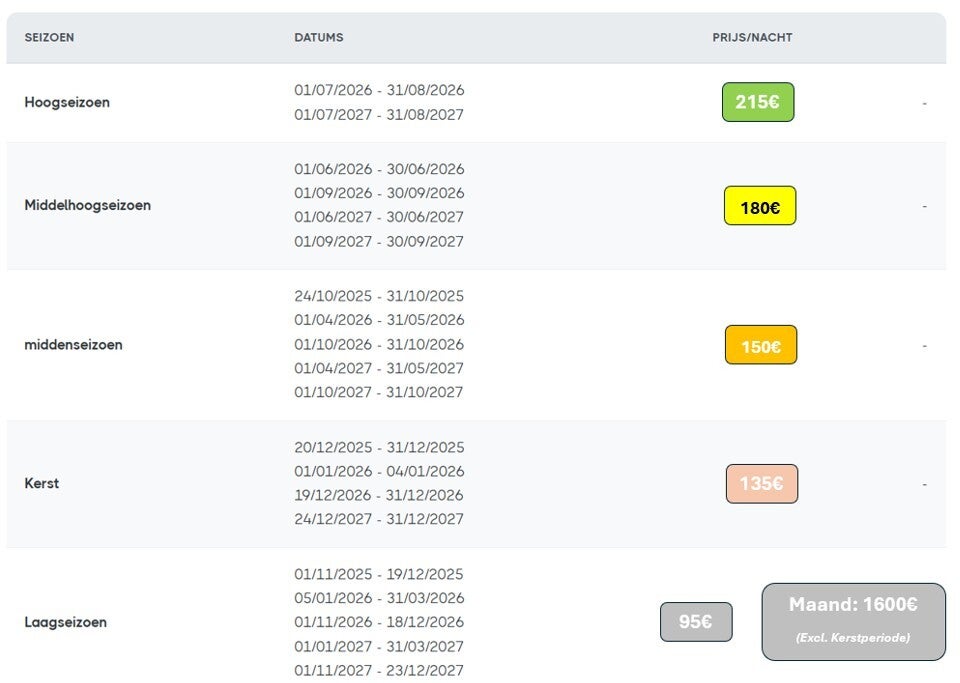Click date range 01/07/2026 - 31/08/2026
This screenshot has width=960, height=683.
point(379,90)
